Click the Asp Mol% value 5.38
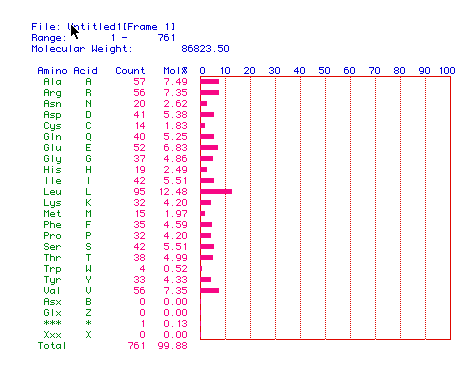Viewport: 472px width, 380px height. point(175,115)
